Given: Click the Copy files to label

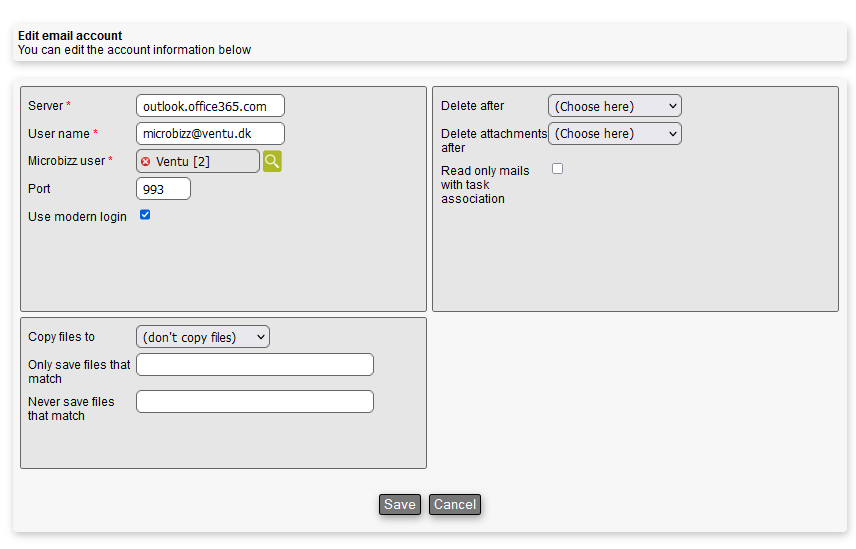Looking at the screenshot, I should tap(61, 338).
